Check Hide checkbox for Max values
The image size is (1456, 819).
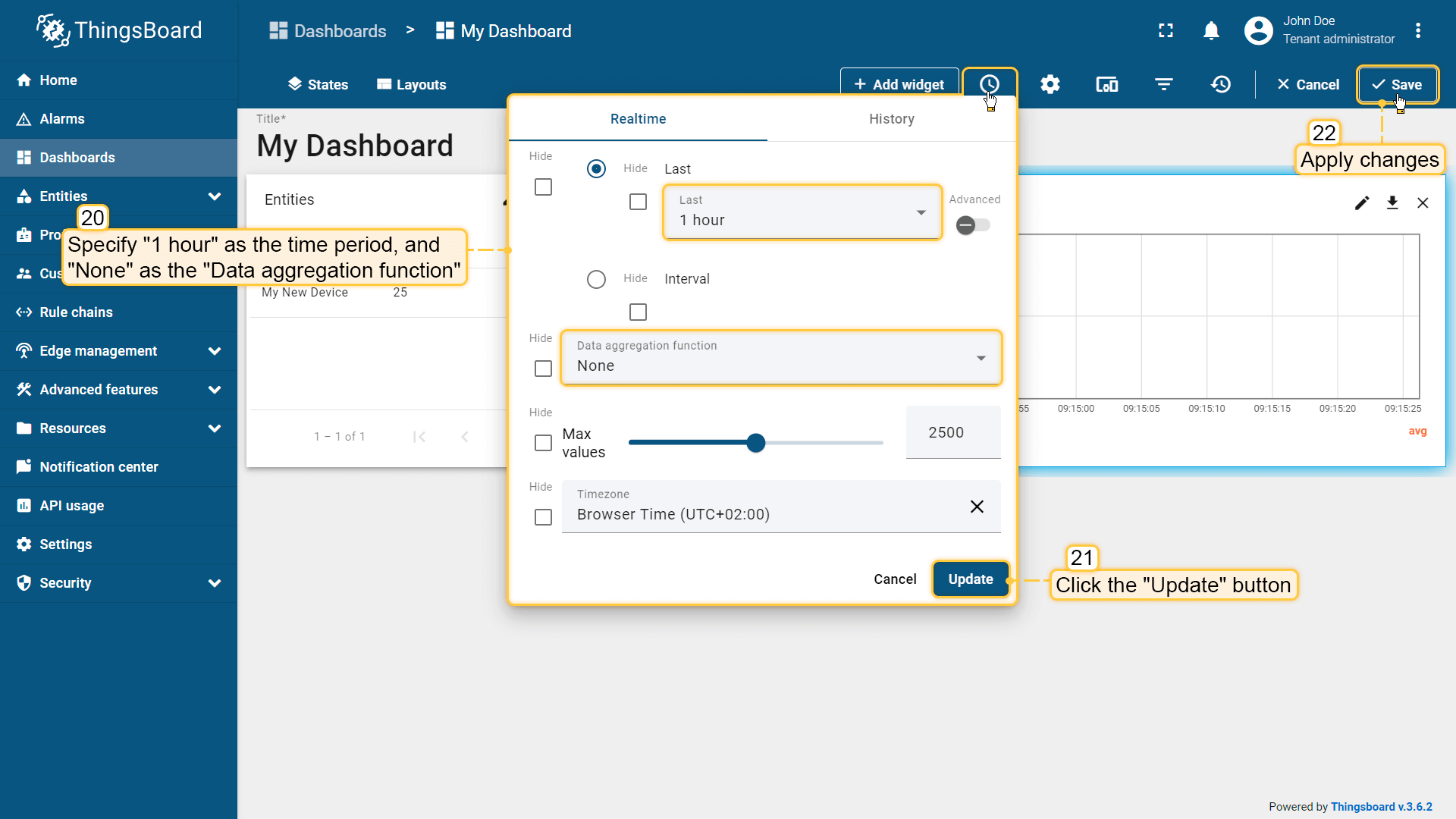(543, 443)
